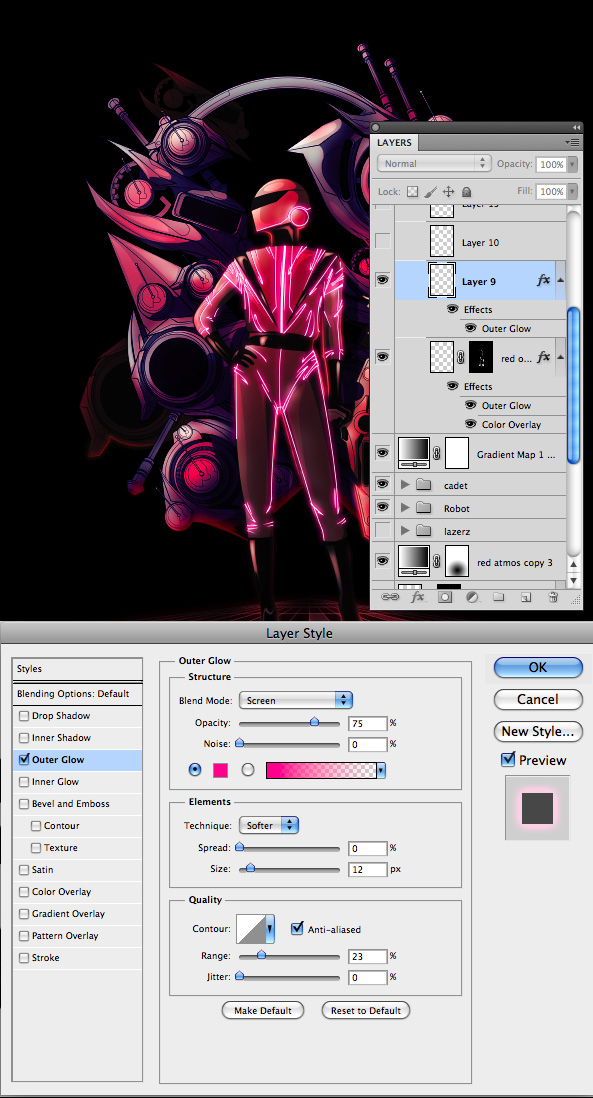The height and width of the screenshot is (1098, 593).
Task: Uncheck the Anti-aliased checkbox
Action: coord(297,929)
